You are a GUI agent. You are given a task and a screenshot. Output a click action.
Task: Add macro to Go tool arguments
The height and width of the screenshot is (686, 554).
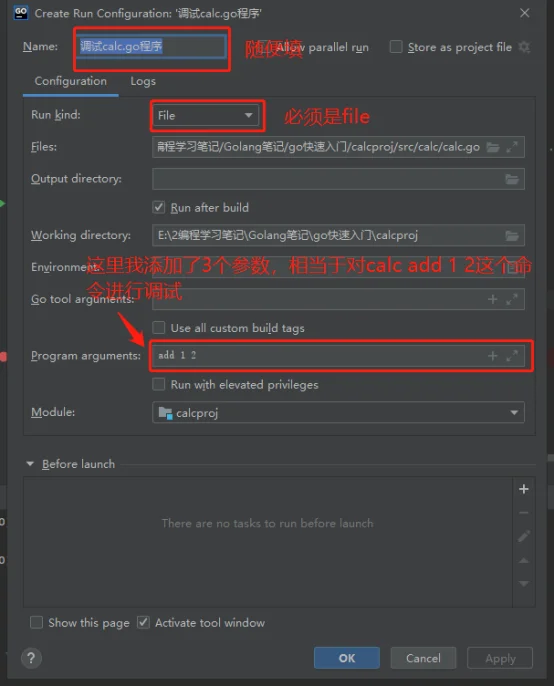pyautogui.click(x=493, y=299)
